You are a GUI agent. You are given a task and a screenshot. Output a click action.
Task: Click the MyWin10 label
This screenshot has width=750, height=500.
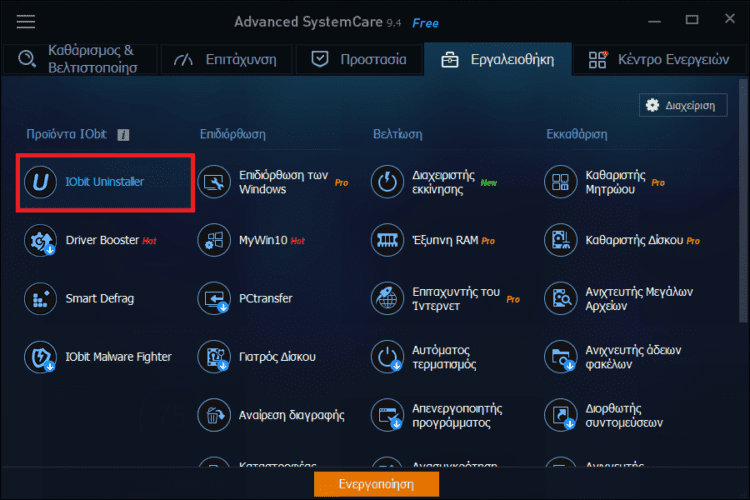(x=263, y=240)
